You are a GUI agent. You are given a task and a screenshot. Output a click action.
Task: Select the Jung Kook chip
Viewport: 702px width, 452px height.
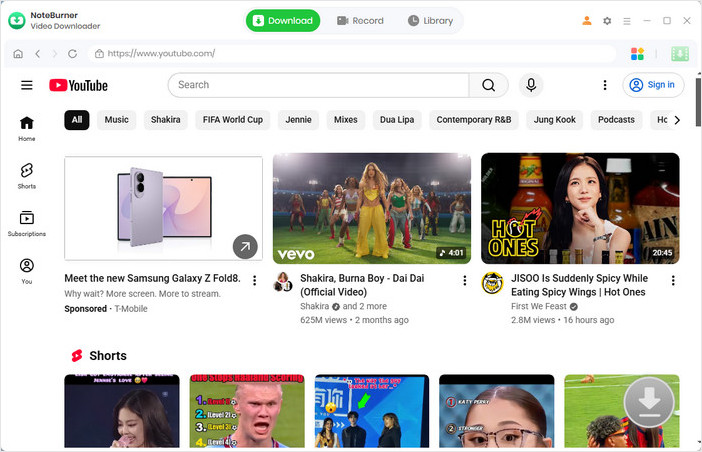[555, 120]
